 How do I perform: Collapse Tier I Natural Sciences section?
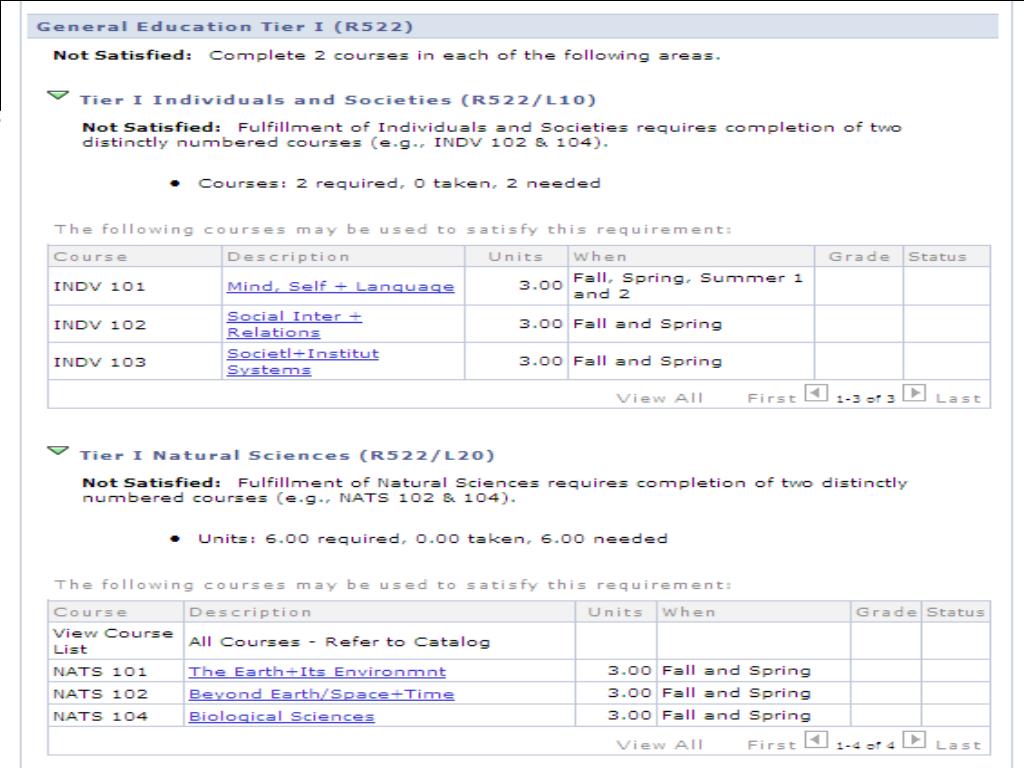pyautogui.click(x=58, y=451)
